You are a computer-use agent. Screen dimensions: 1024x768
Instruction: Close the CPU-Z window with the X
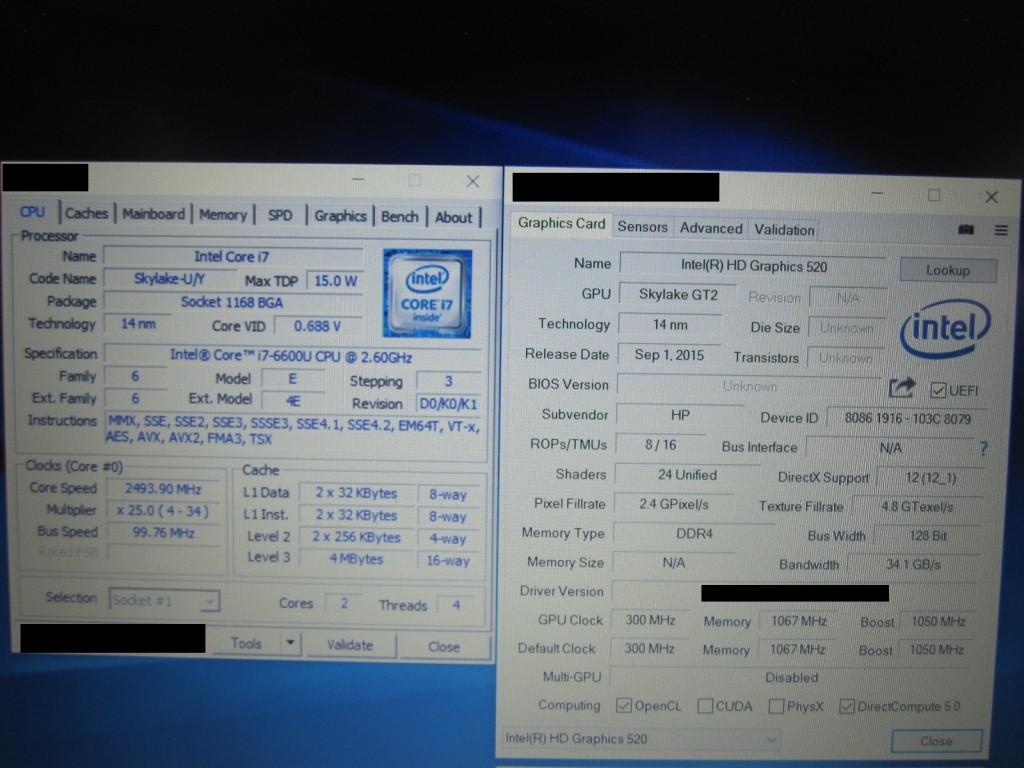click(473, 182)
